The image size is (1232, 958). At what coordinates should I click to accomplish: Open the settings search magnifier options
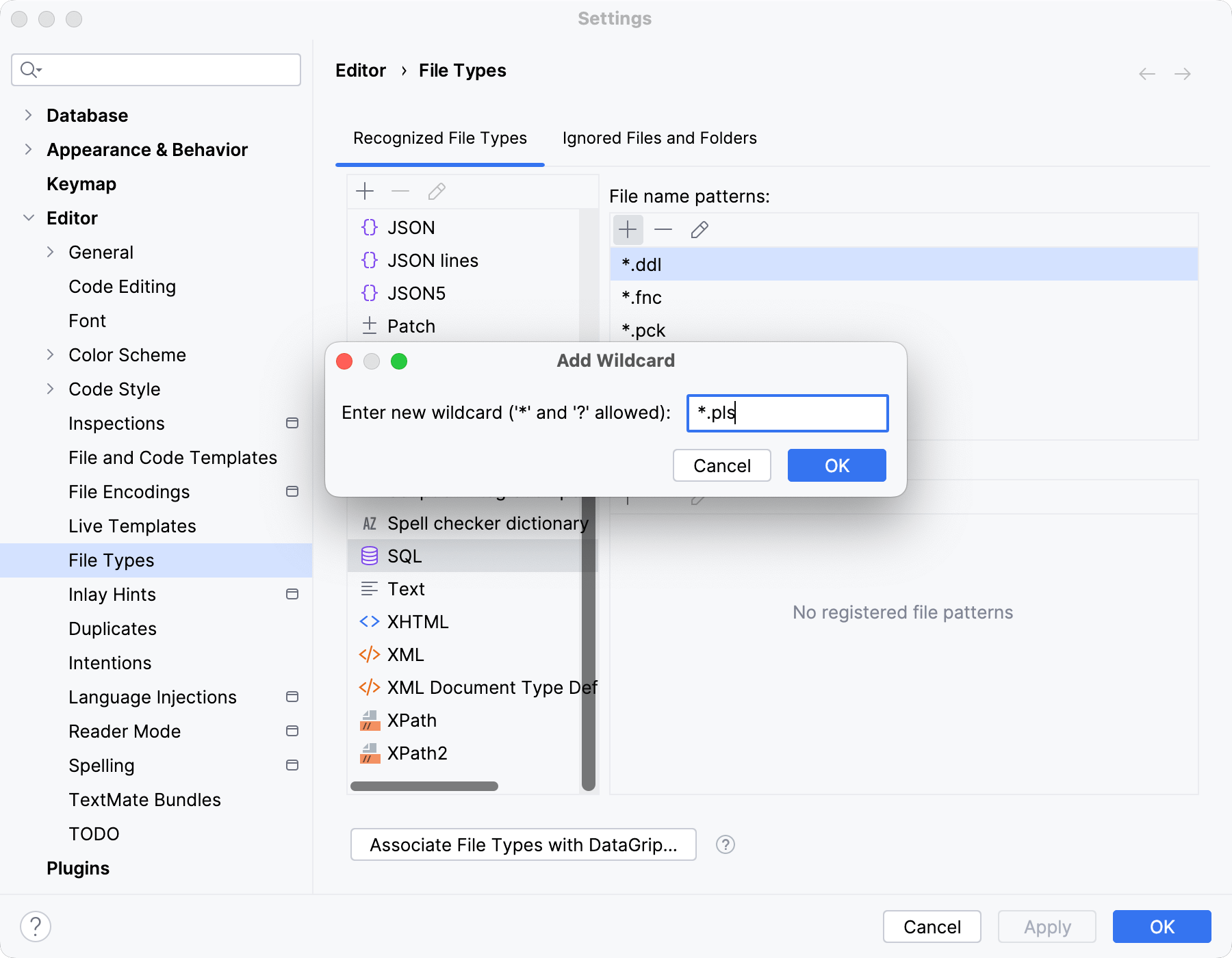(x=29, y=70)
